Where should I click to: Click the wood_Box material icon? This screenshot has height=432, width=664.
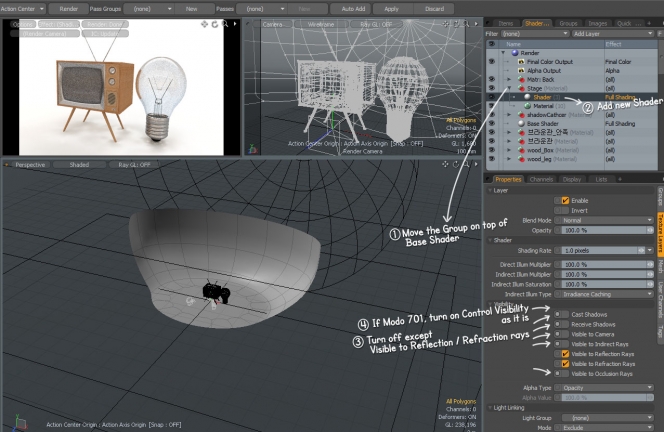point(522,149)
